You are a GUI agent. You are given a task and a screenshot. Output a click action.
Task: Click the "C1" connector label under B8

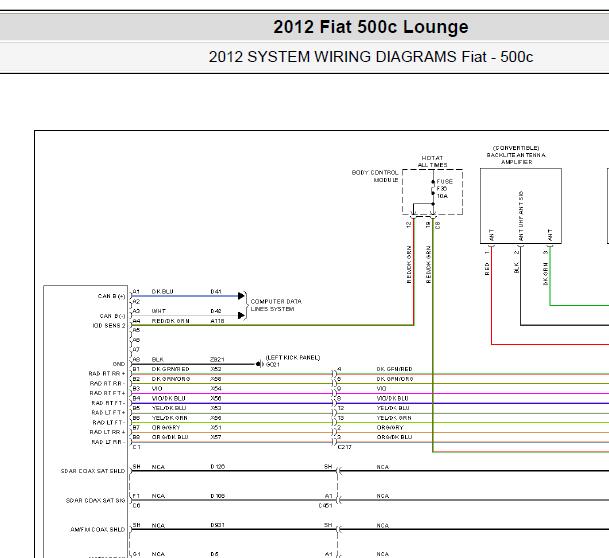[136, 447]
